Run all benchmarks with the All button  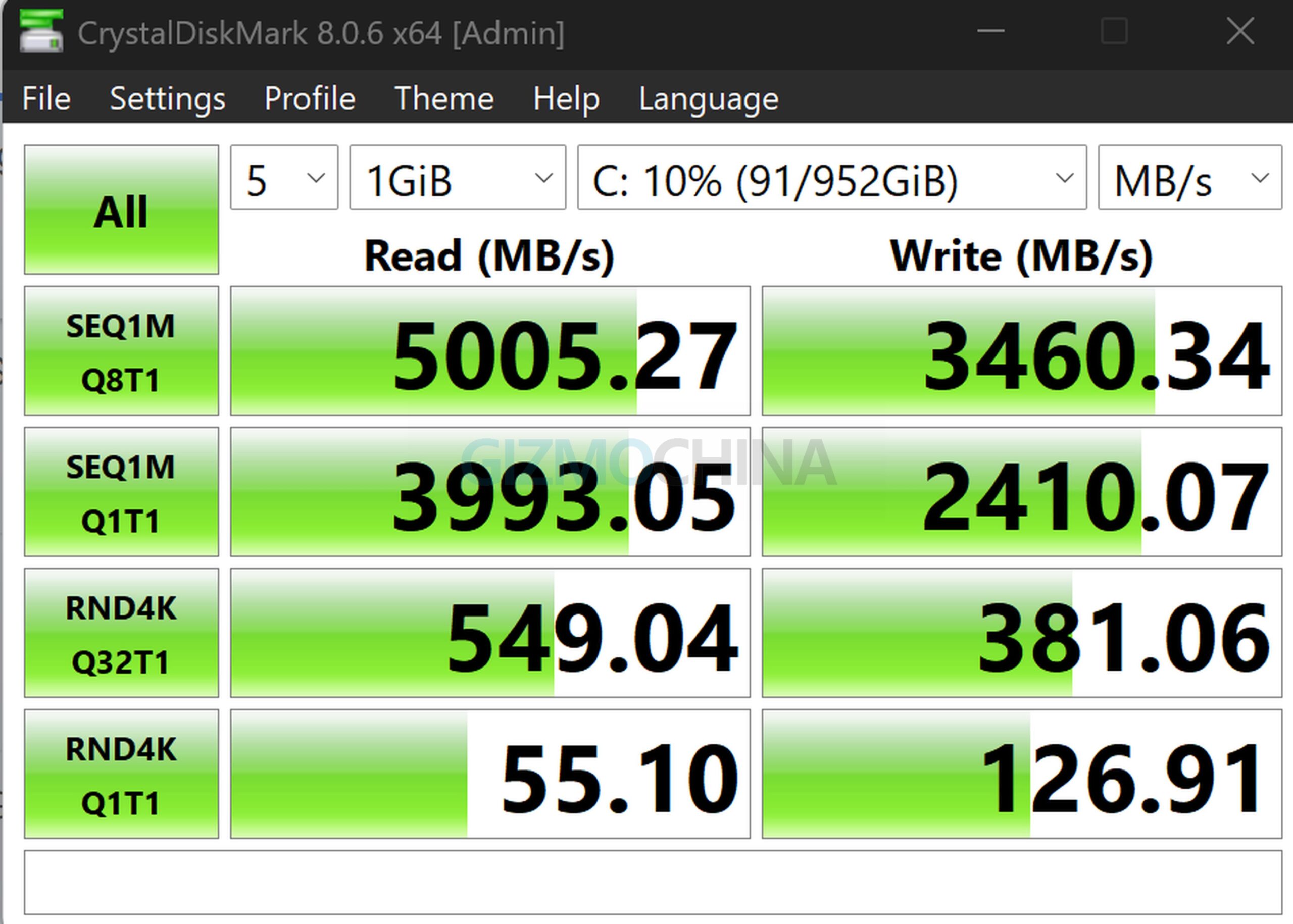pos(121,210)
